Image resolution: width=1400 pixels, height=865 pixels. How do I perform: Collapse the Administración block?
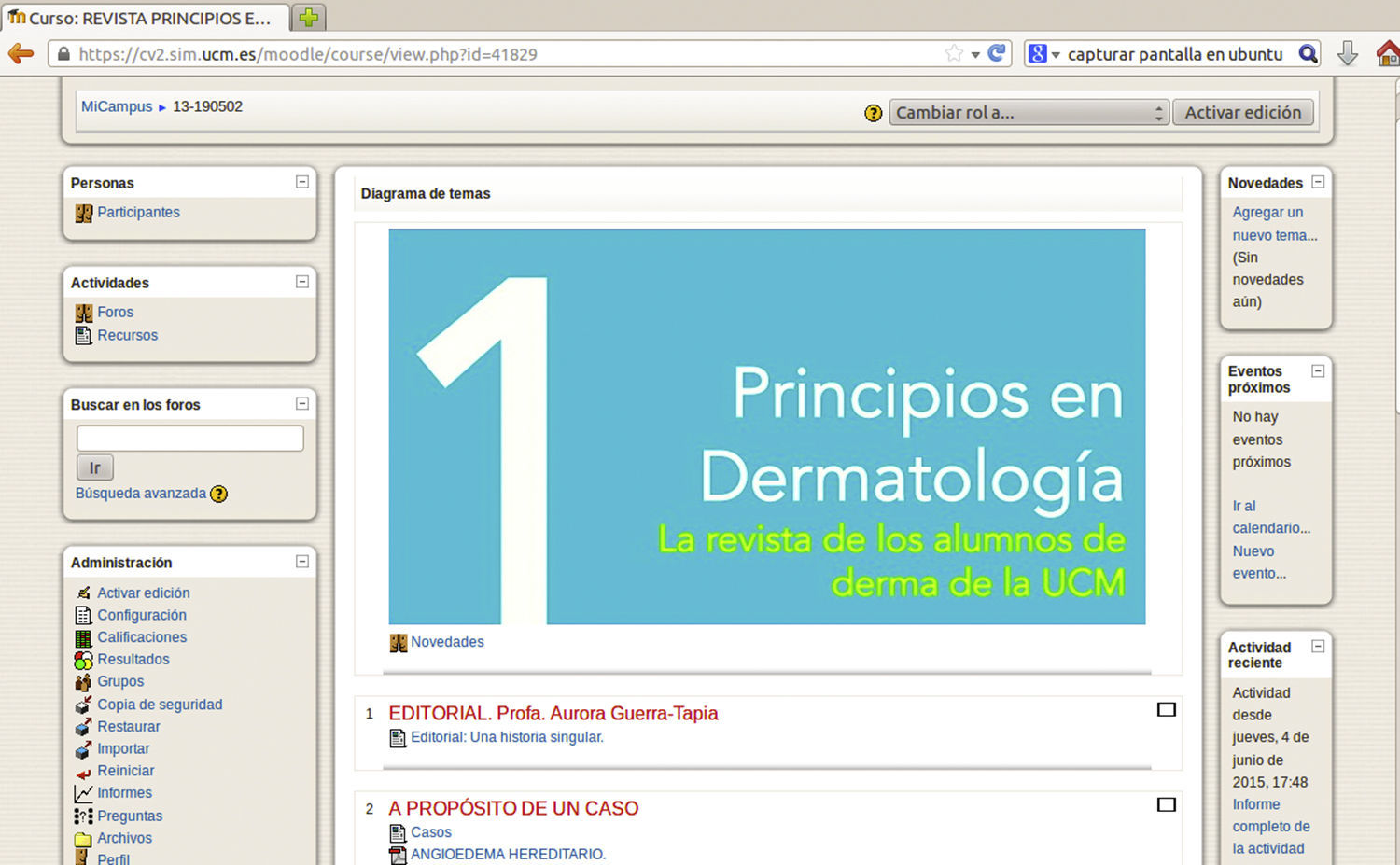click(301, 562)
